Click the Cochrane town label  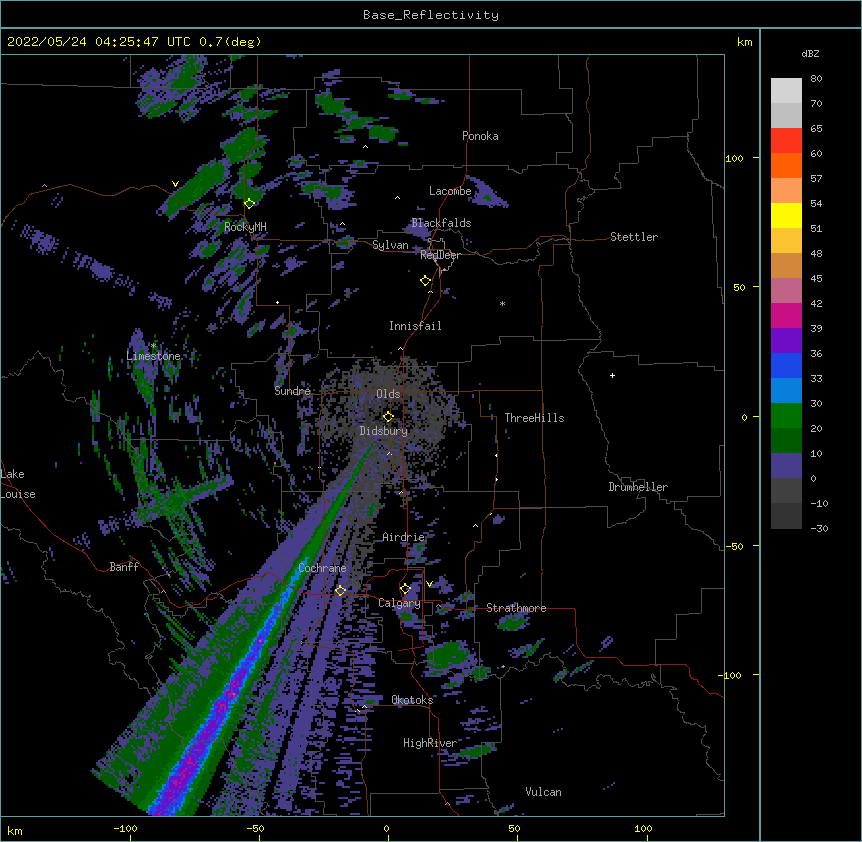click(x=322, y=568)
